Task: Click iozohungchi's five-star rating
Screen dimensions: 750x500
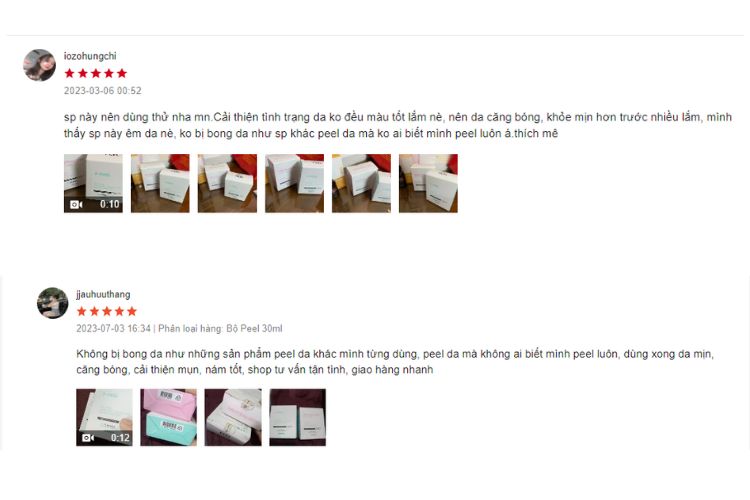Action: (96, 73)
